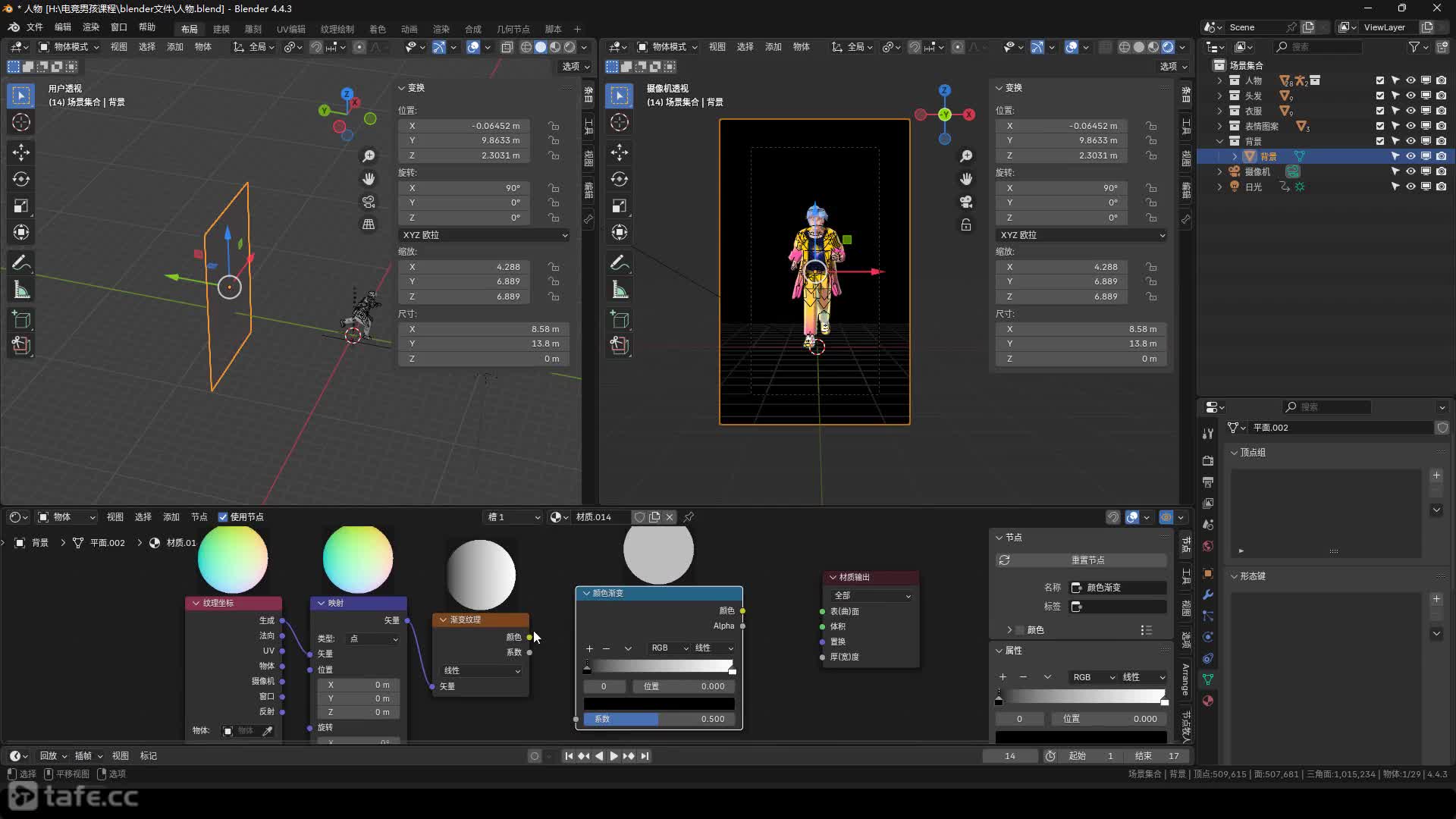The width and height of the screenshot is (1456, 819).
Task: Click the camera view icon in left viewport
Action: click(369, 202)
